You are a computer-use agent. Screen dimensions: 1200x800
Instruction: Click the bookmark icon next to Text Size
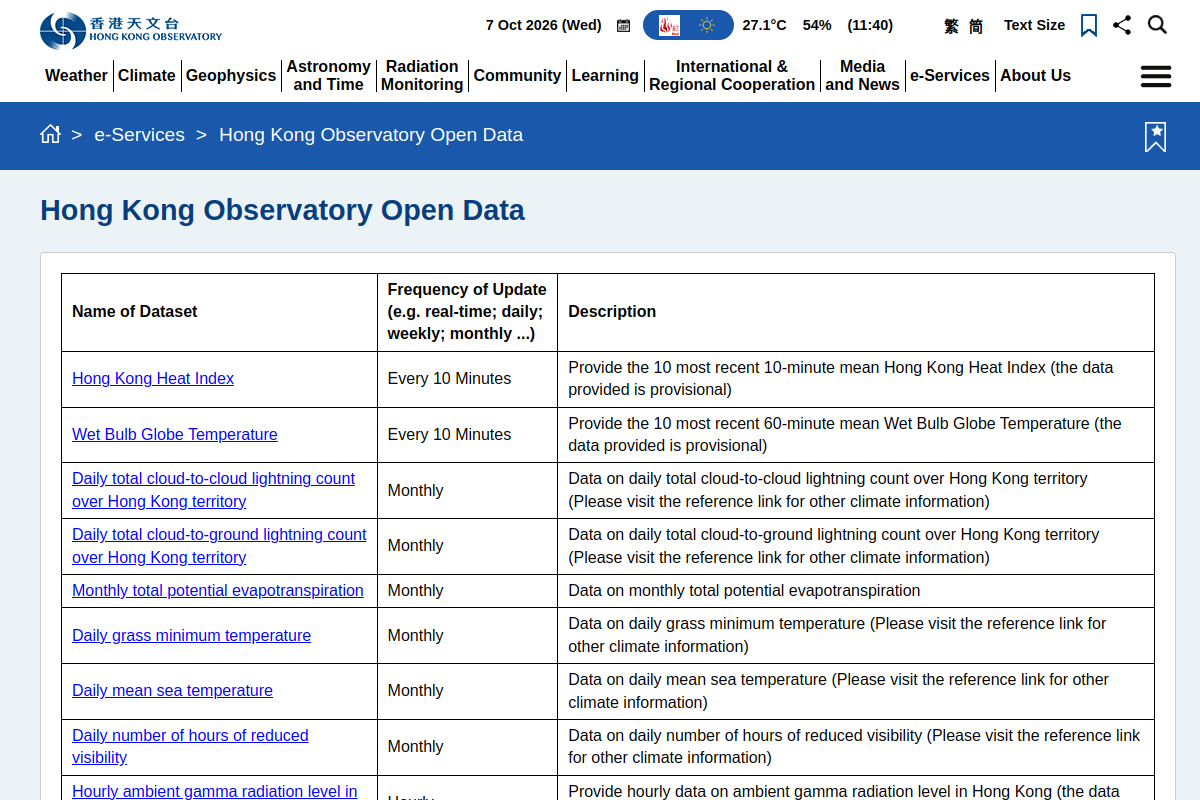coord(1089,26)
